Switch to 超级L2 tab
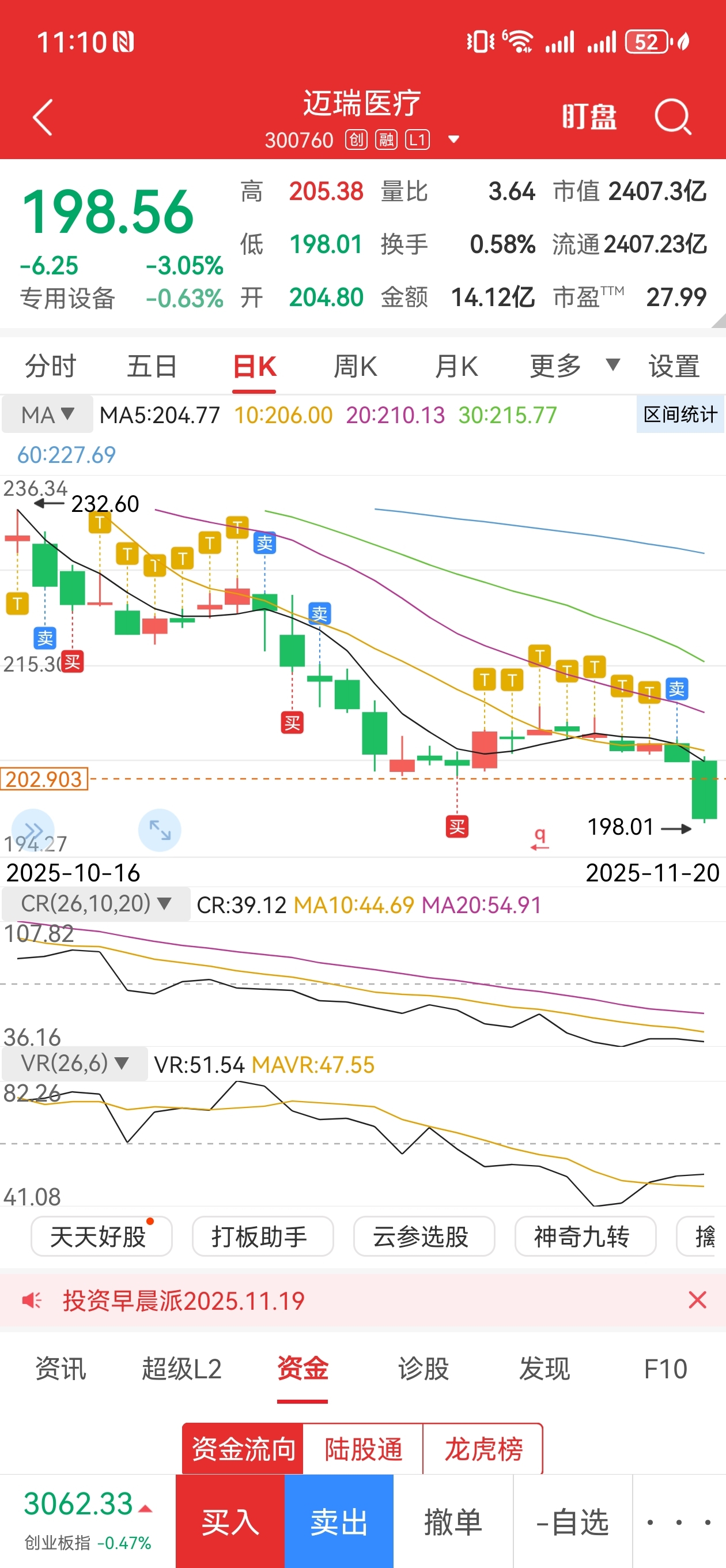Viewport: 726px width, 1568px height. (181, 1369)
